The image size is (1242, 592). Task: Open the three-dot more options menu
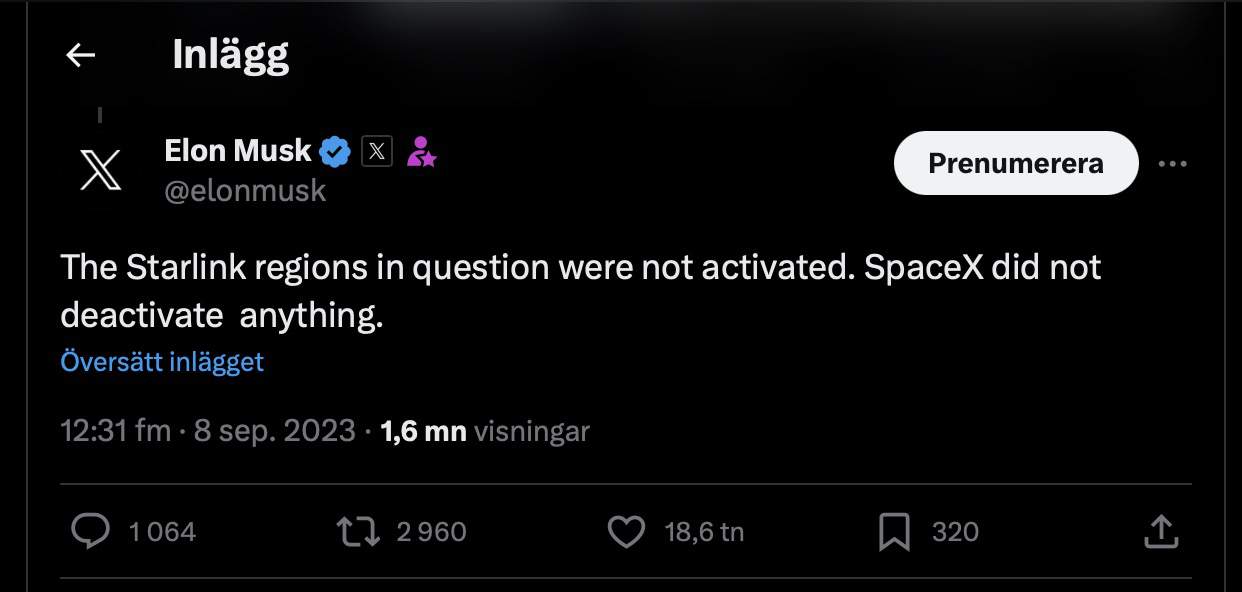(1171, 164)
